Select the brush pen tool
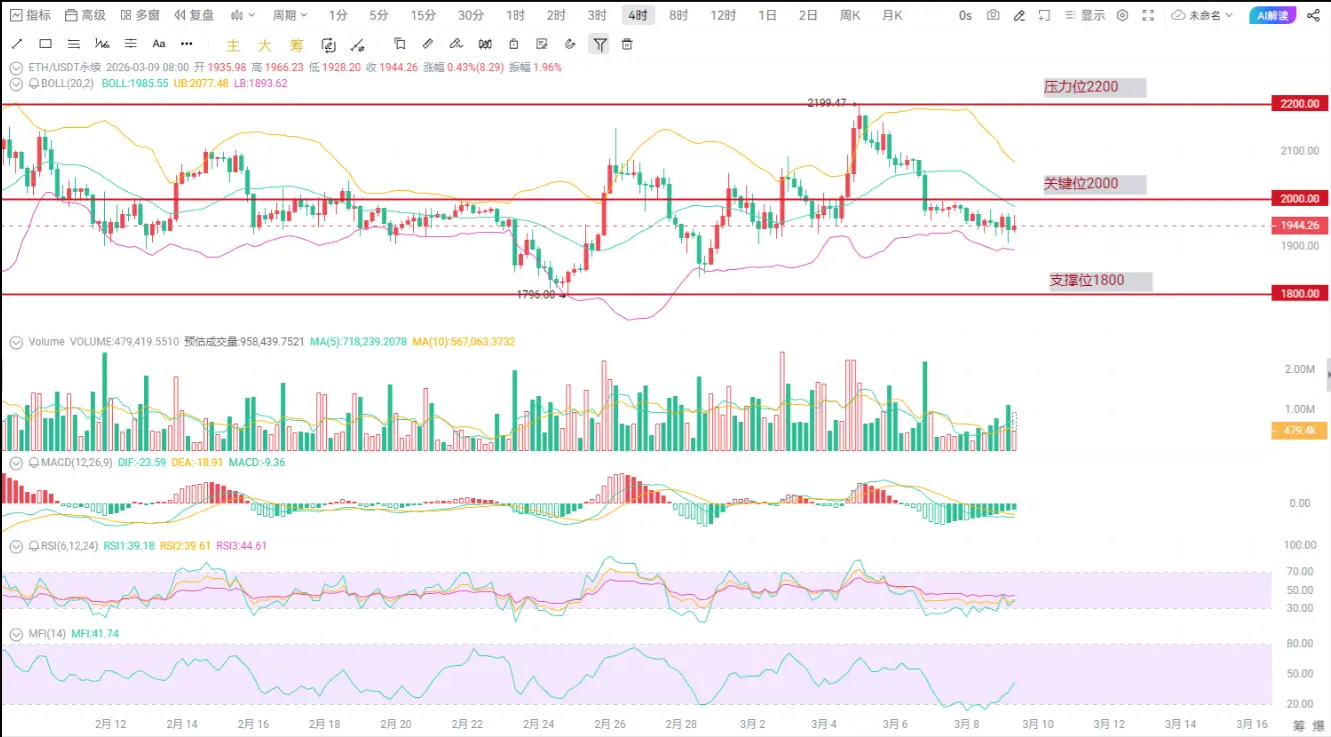 pos(456,43)
